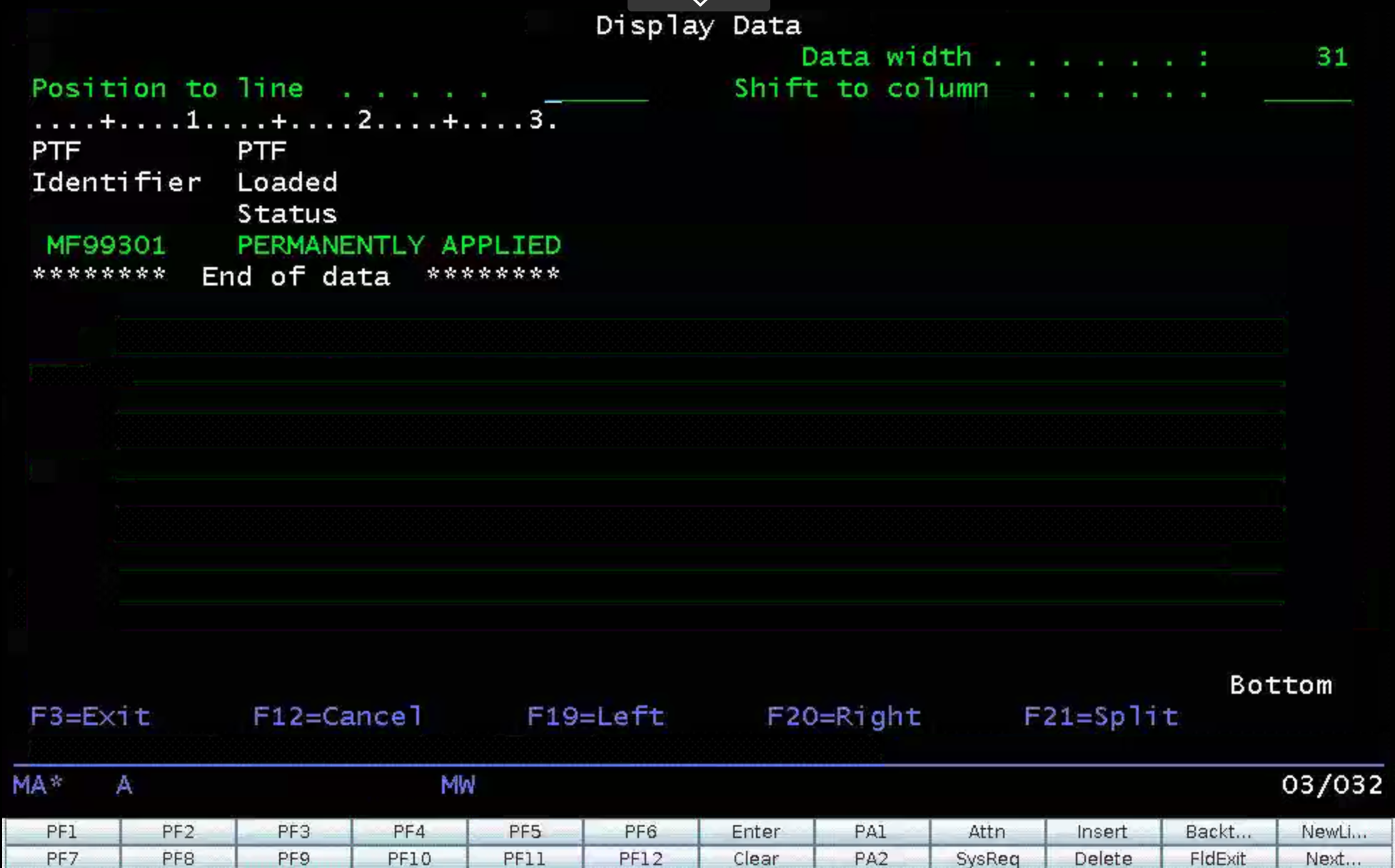Click the F12=Cancel function key text
This screenshot has height=868, width=1395.
click(x=338, y=716)
